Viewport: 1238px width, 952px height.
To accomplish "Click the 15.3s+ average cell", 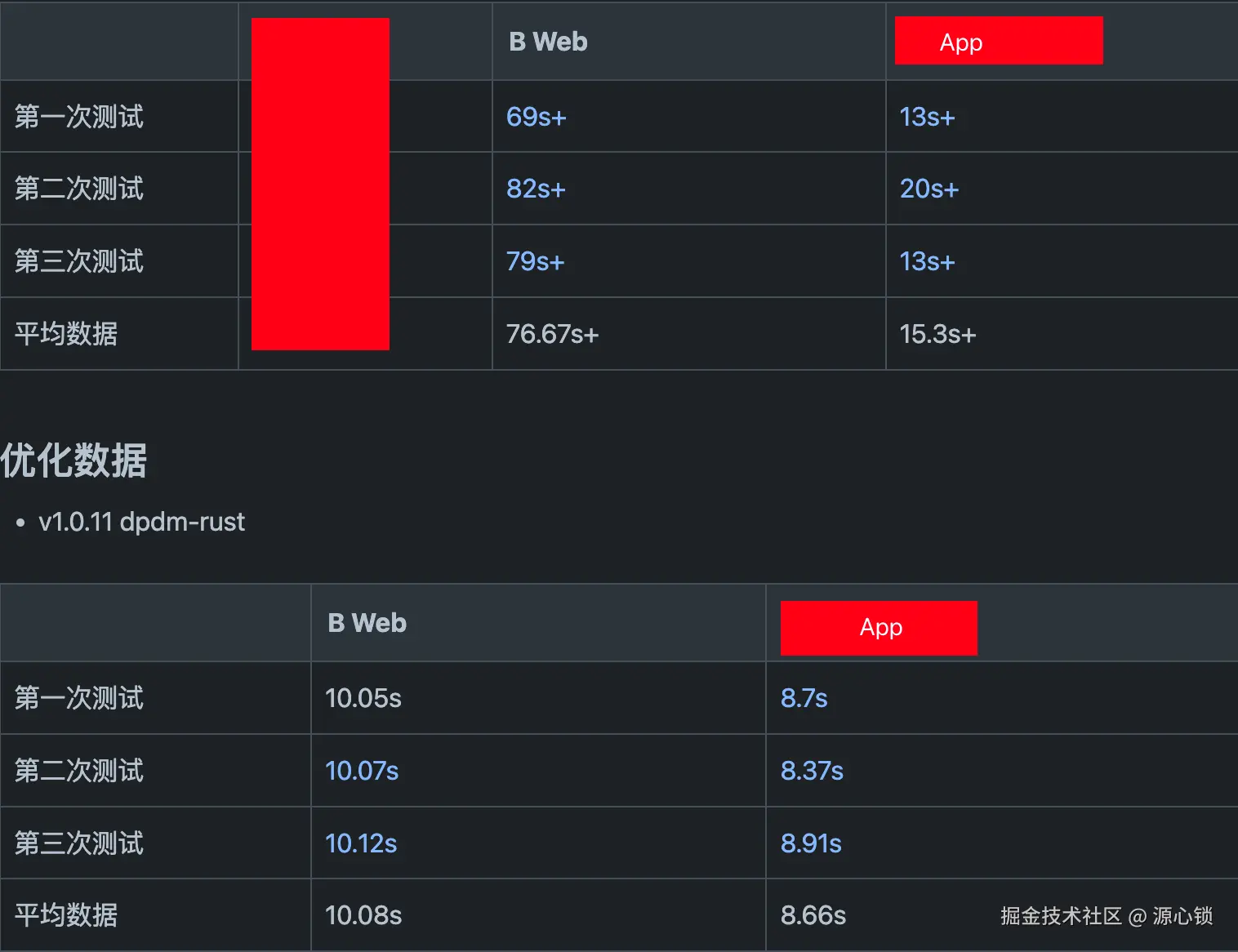I will 937,334.
